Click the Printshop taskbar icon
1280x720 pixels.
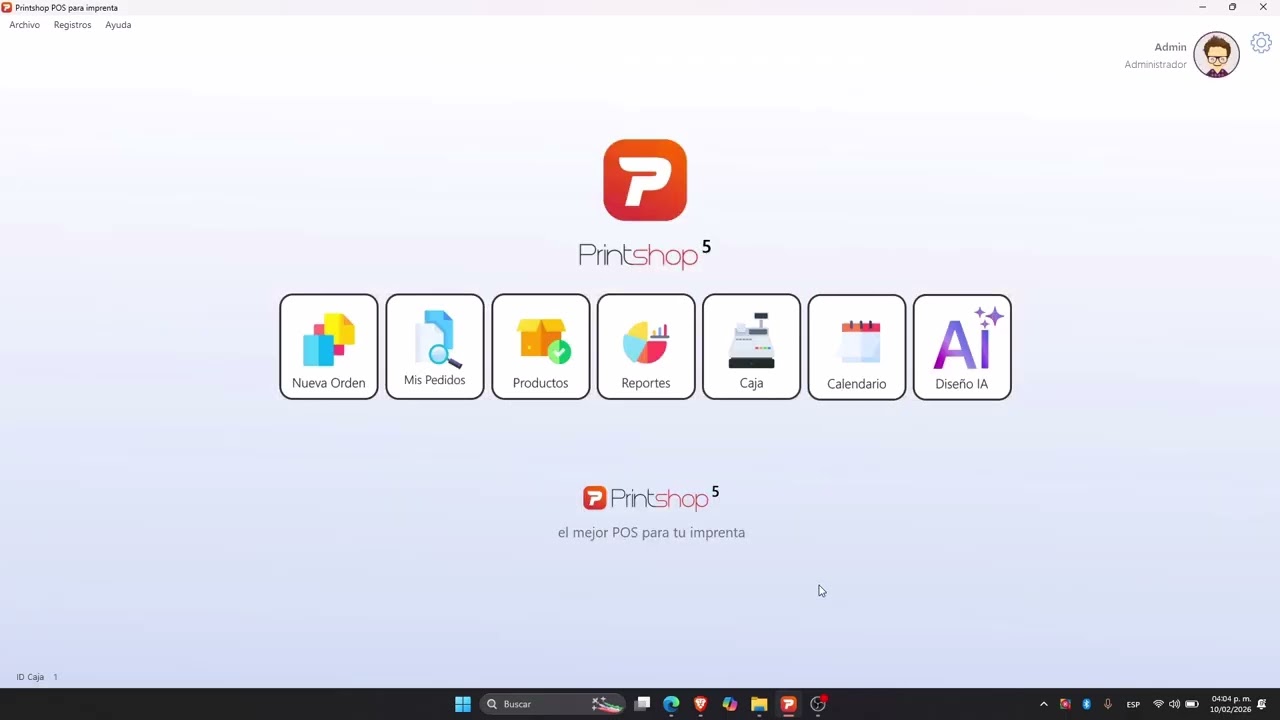788,704
